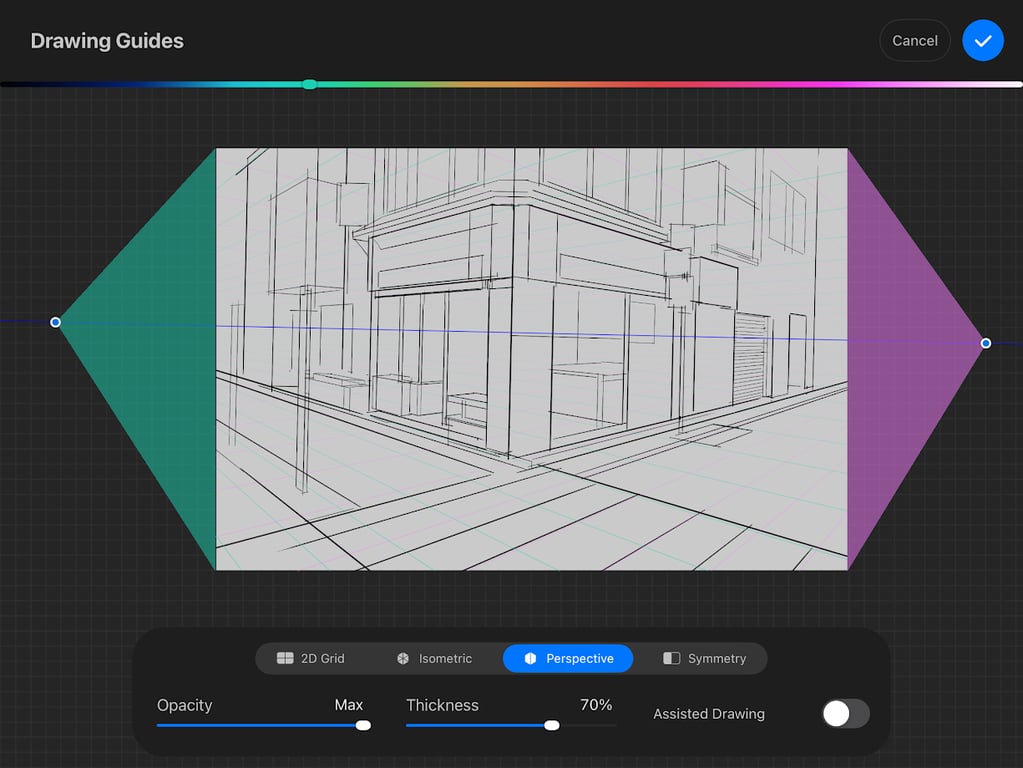This screenshot has height=768, width=1023.
Task: Select the left vanishing point node
Action: pos(55,322)
